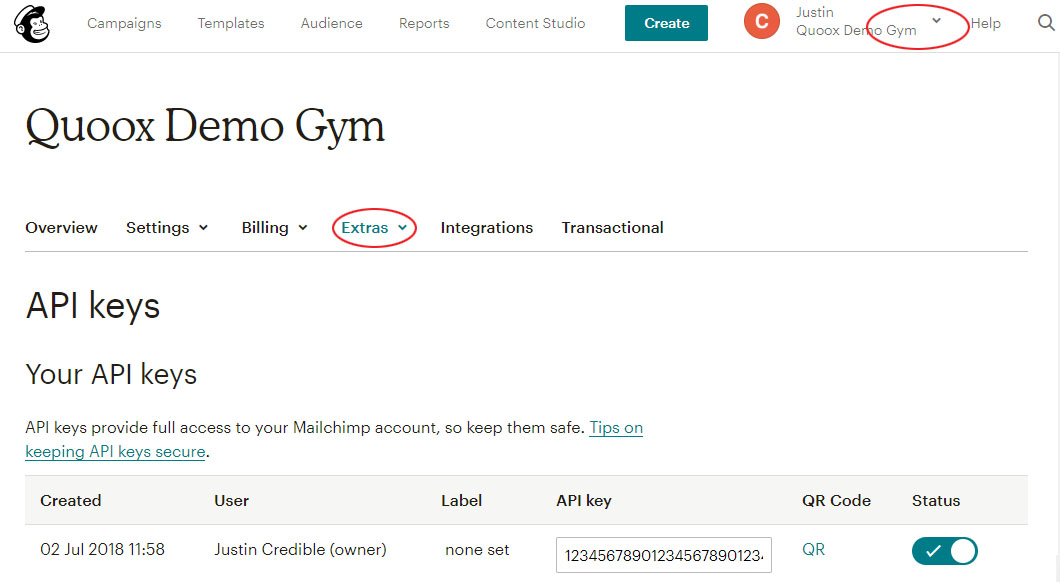Click the API keys heading
The height and width of the screenshot is (582, 1060).
pyautogui.click(x=93, y=306)
